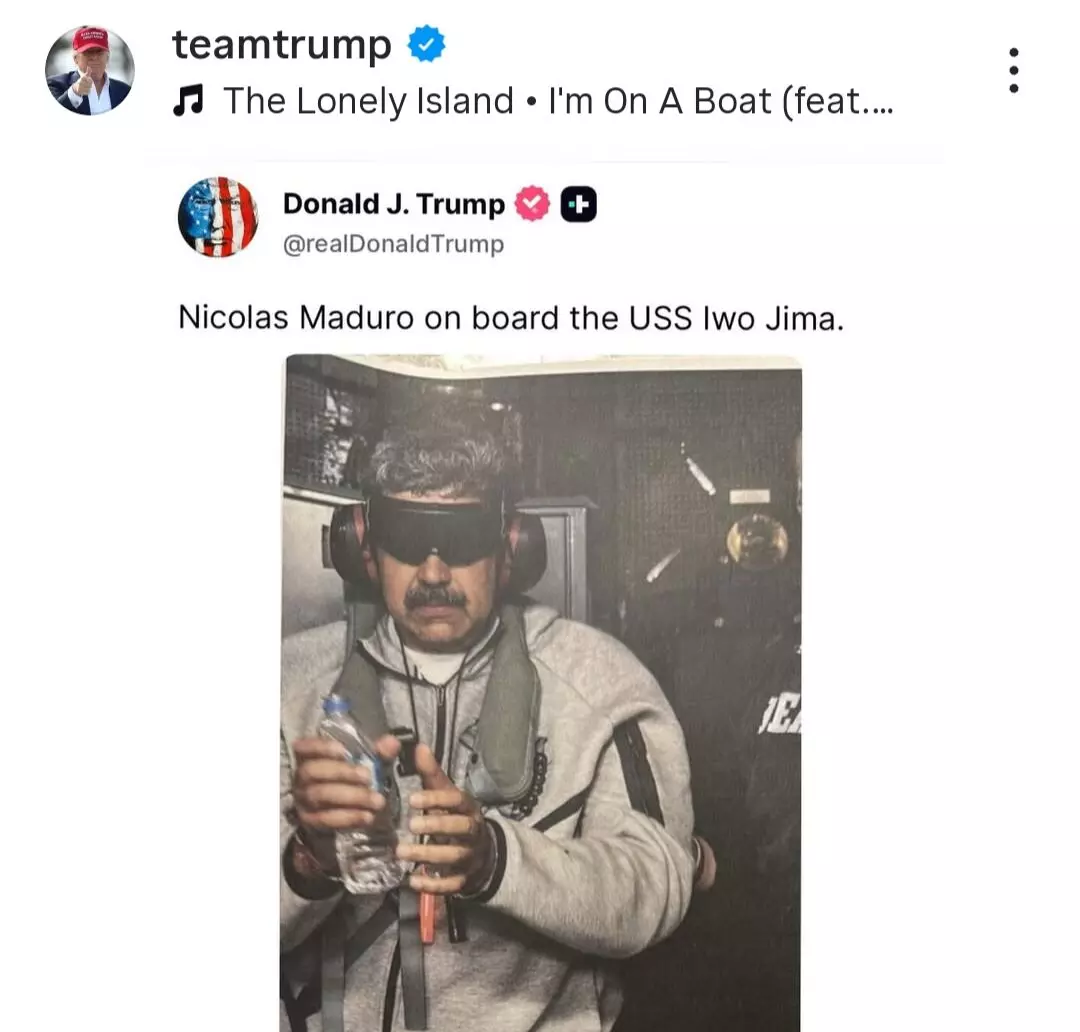Tap the red cap in the teamtrump avatar
The image size is (1080, 1032).
pyautogui.click(x=91, y=40)
